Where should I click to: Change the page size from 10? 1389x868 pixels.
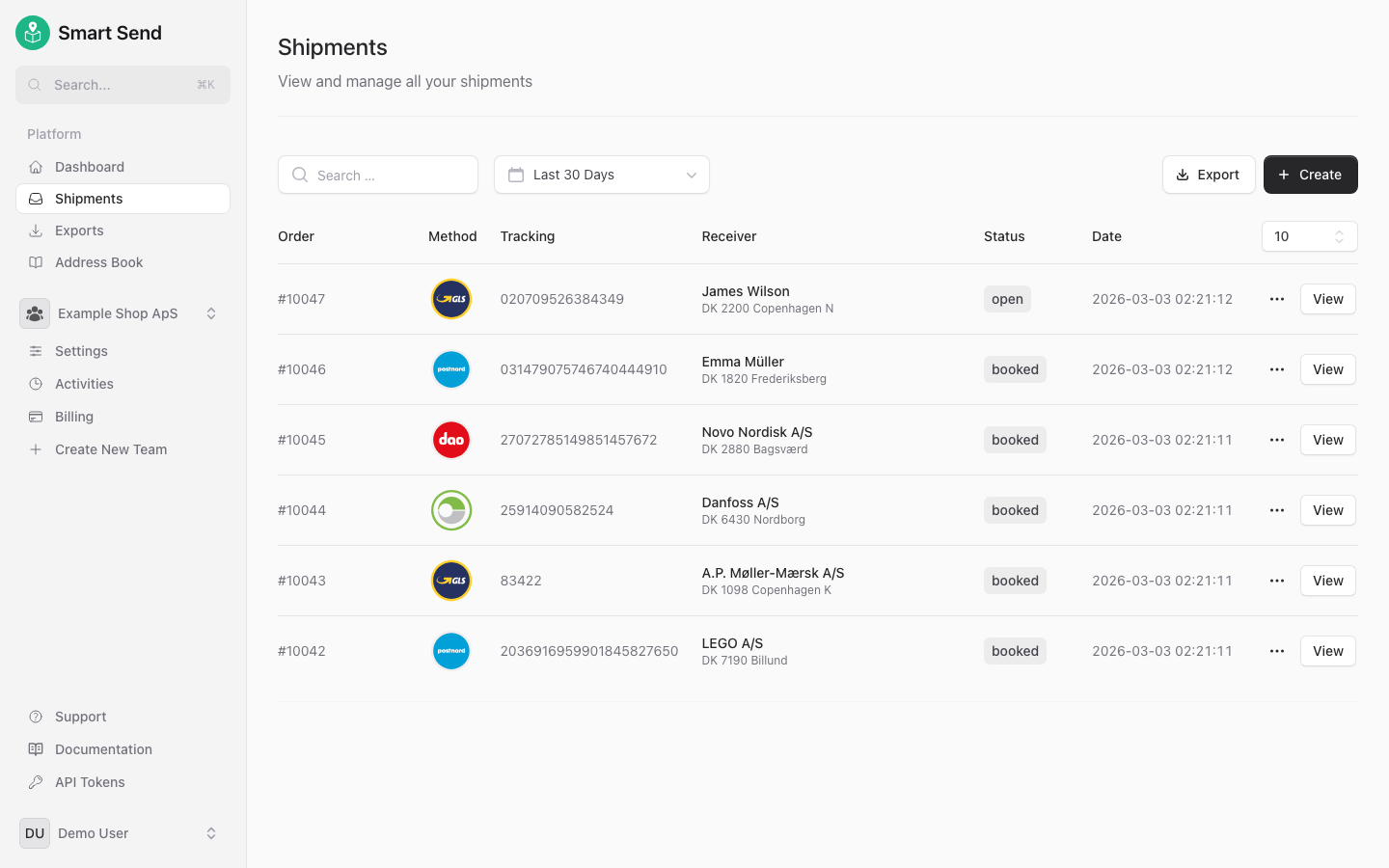(1309, 235)
